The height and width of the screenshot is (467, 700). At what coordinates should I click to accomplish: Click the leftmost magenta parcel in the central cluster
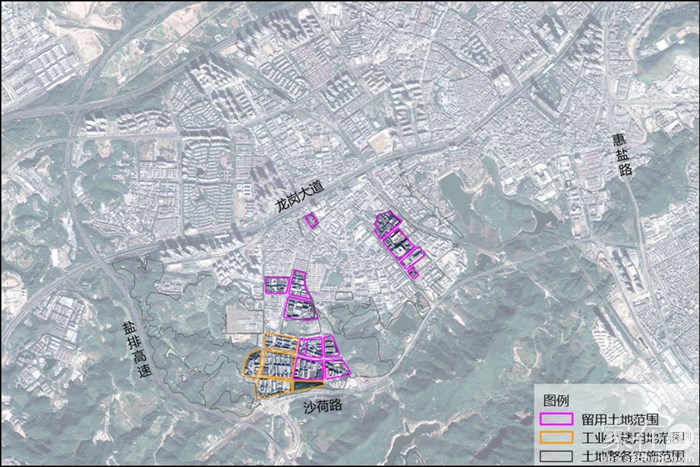(275, 285)
